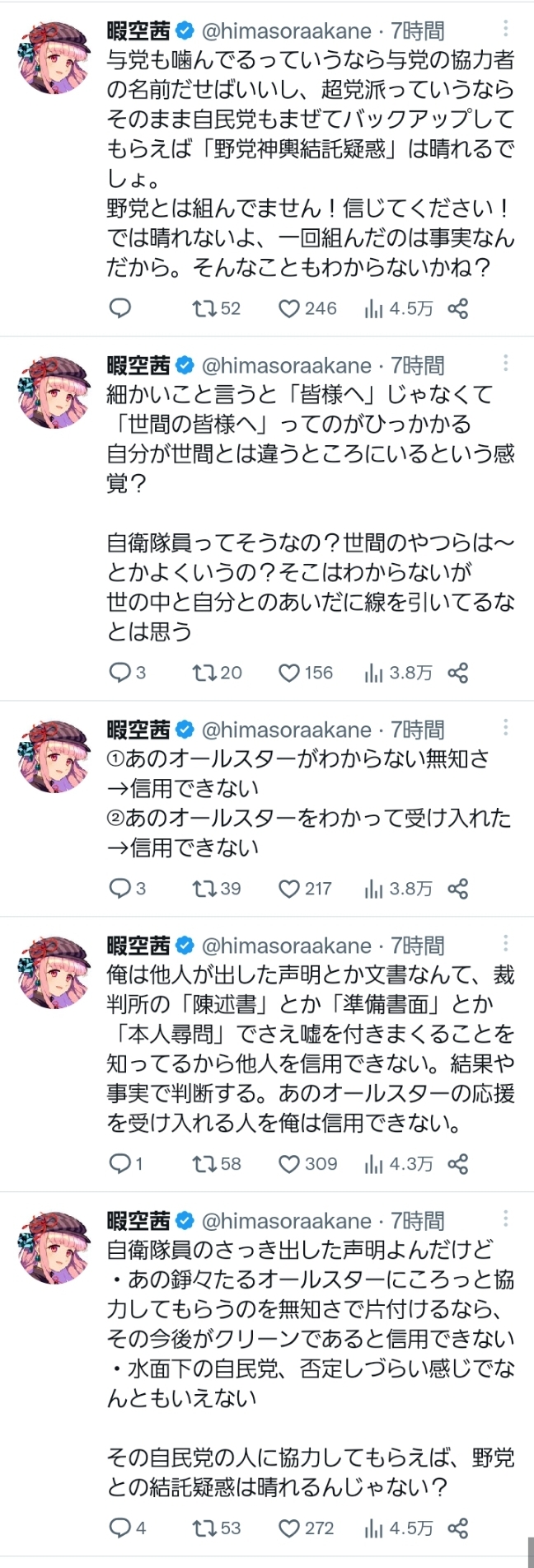Open view stats for the 4.3万 tweet
The width and height of the screenshot is (534, 1568).
(x=374, y=1163)
